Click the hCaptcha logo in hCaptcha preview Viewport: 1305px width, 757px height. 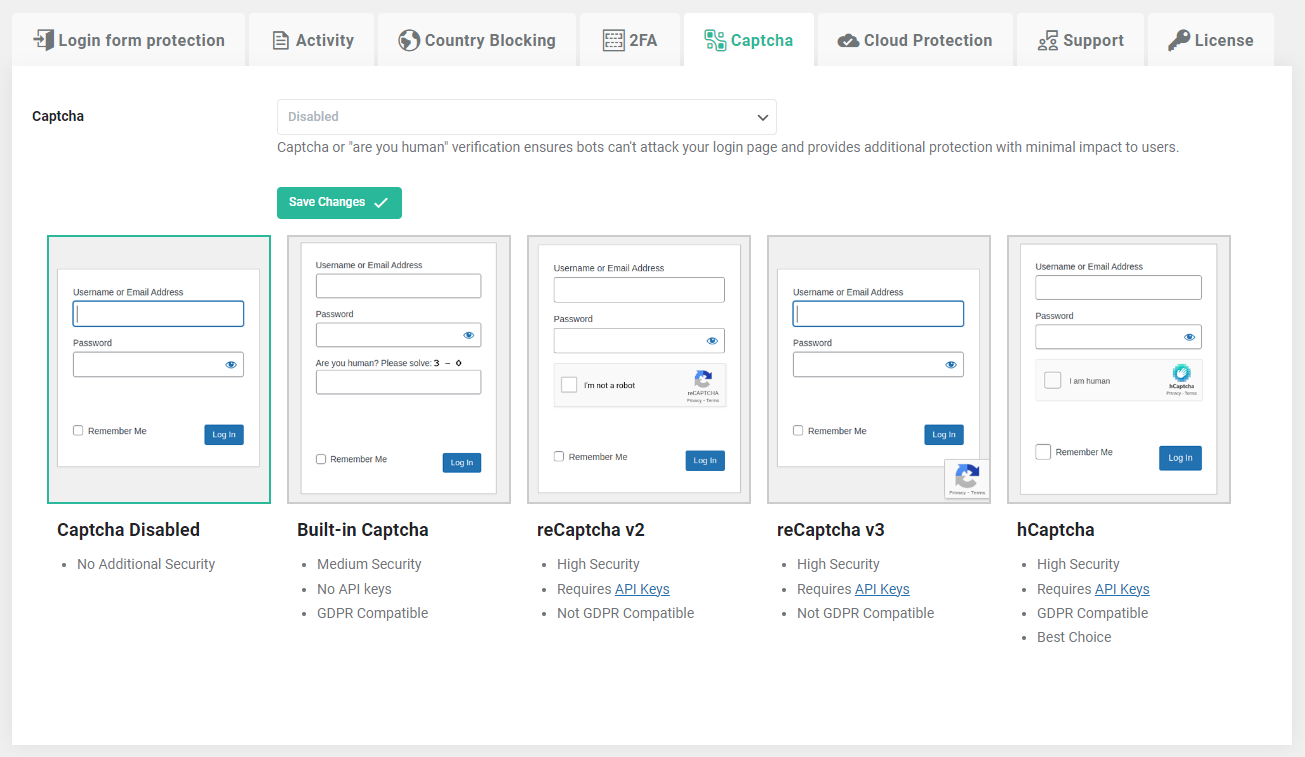1181,372
